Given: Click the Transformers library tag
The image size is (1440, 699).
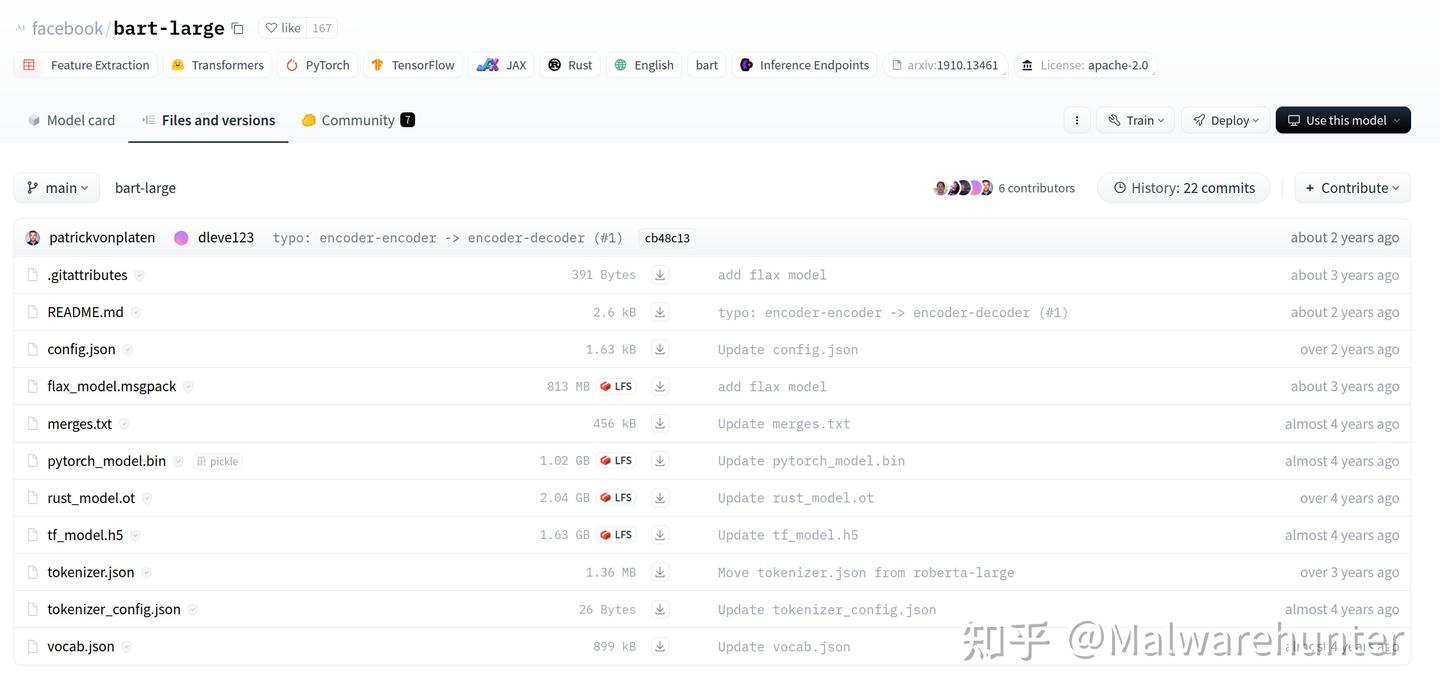Looking at the screenshot, I should (x=217, y=65).
